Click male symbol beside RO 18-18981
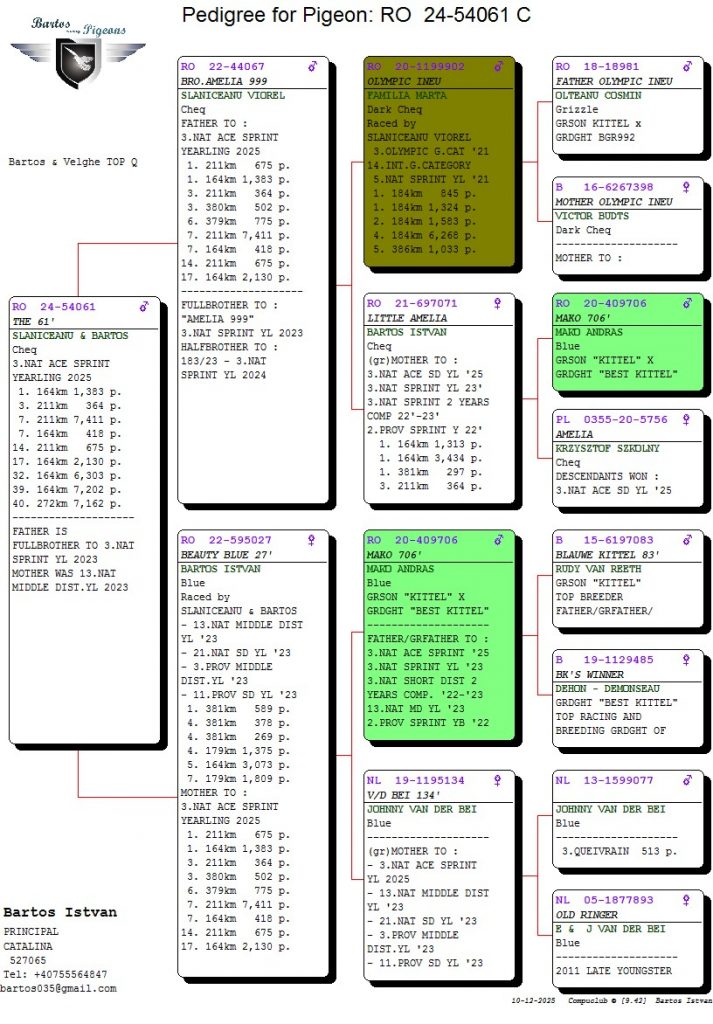 pyautogui.click(x=687, y=66)
